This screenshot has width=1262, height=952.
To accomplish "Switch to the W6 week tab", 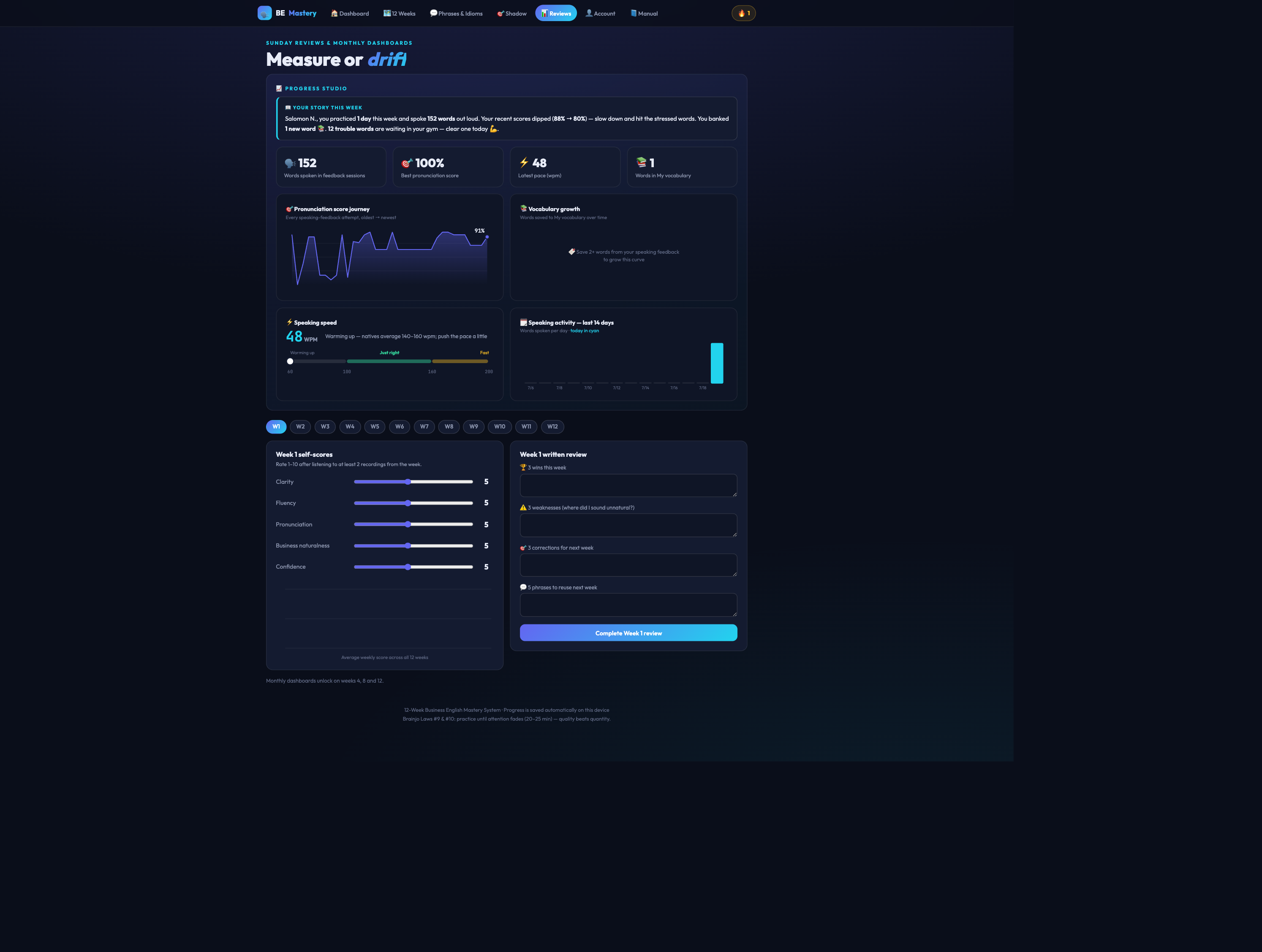I will click(400, 427).
